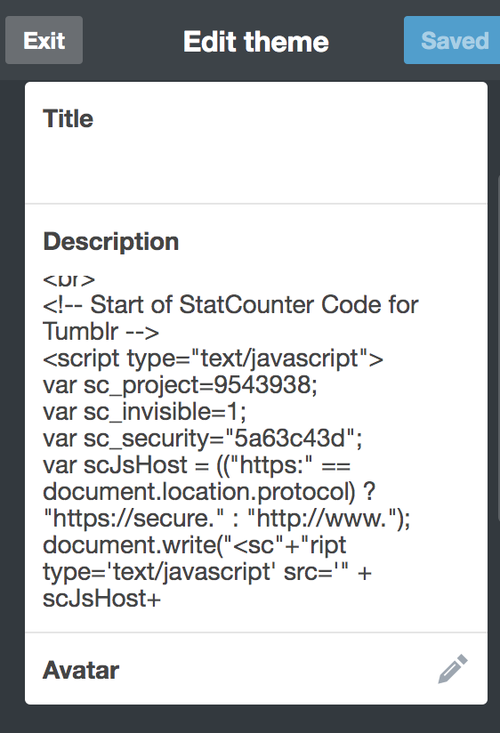Screen dimensions: 500x733
Task: Place cursor on the document.write line
Action: coord(194,545)
